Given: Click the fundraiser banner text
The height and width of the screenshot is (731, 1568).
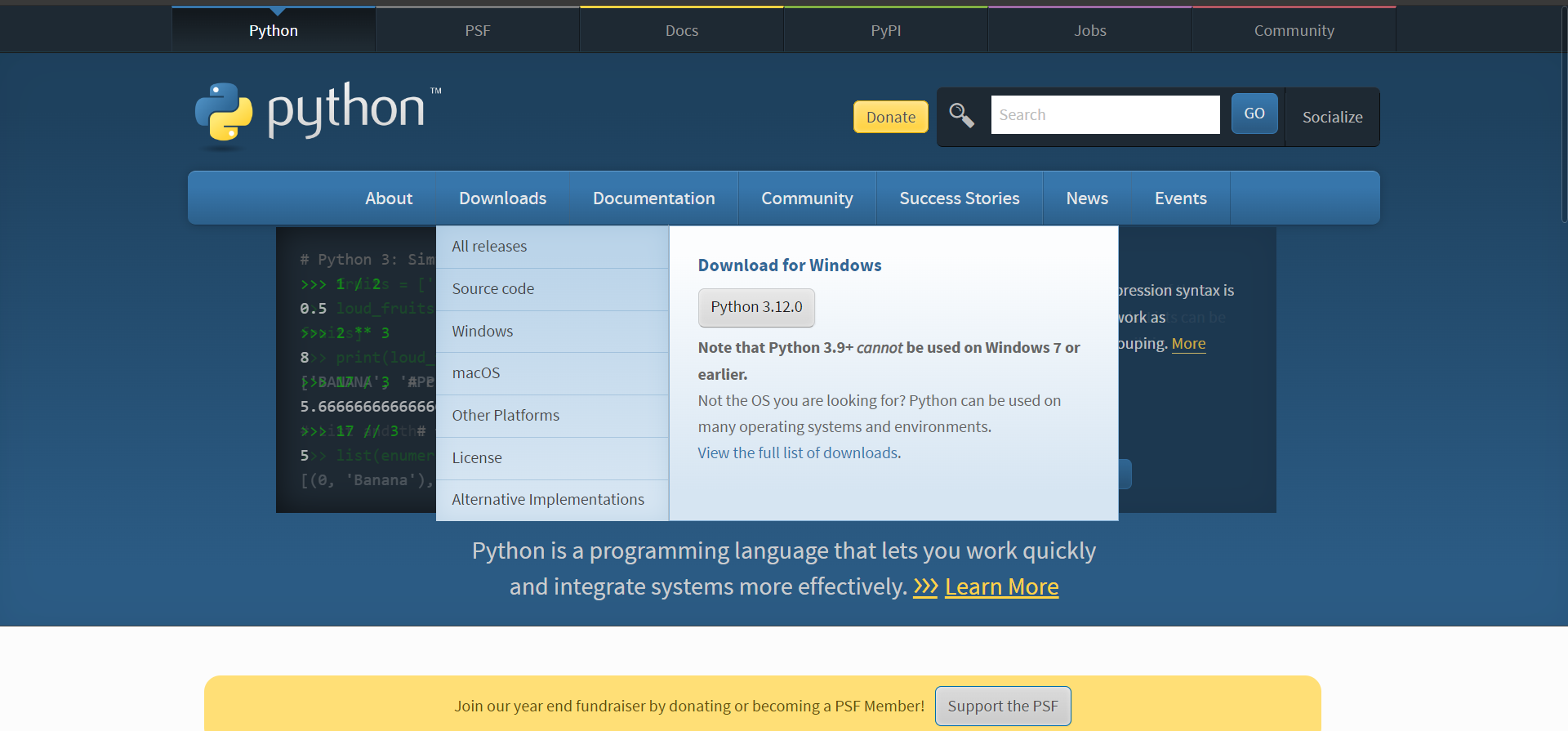Looking at the screenshot, I should (x=689, y=706).
